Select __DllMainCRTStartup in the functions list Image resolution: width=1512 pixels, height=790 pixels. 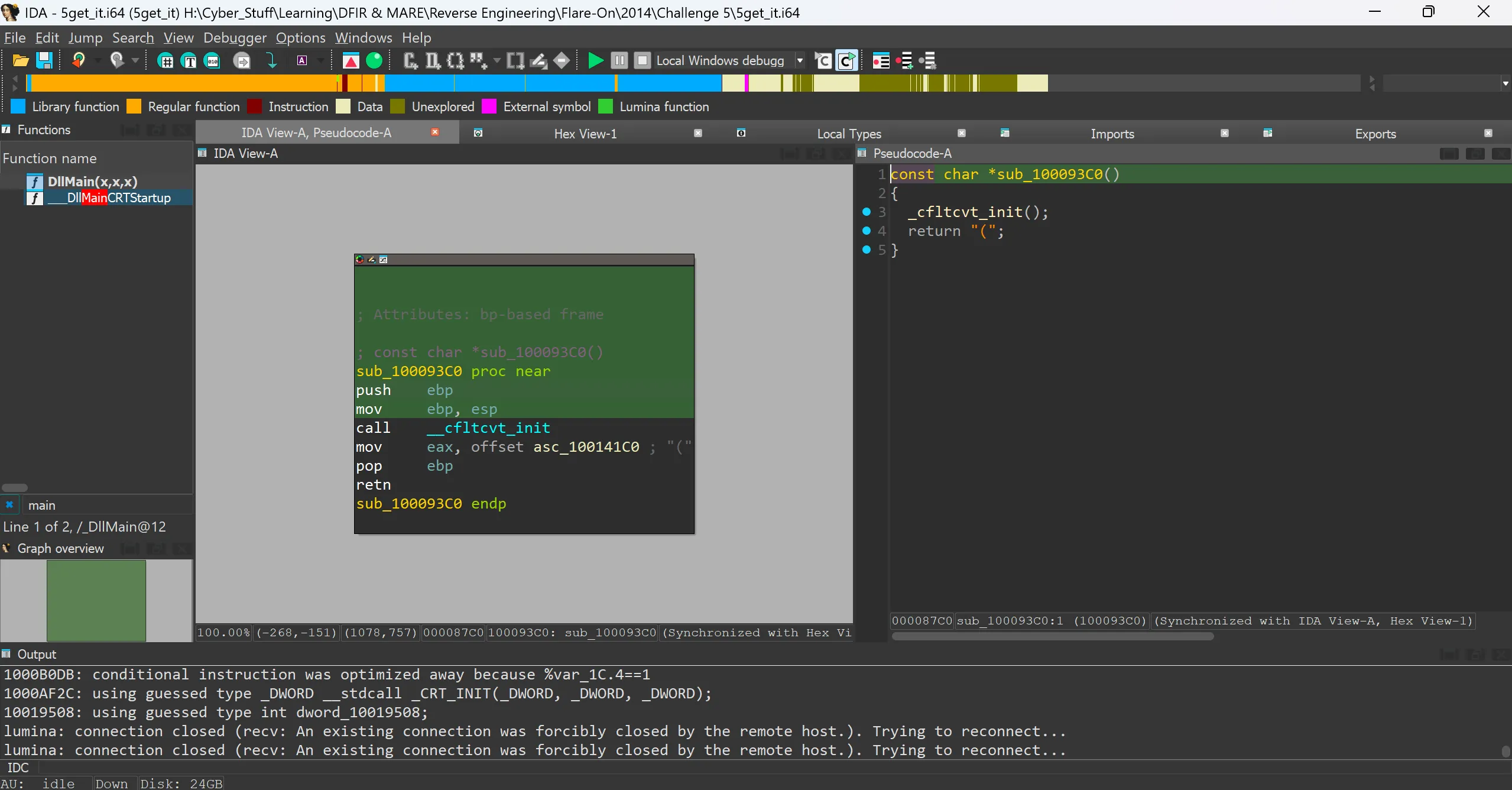118,198
